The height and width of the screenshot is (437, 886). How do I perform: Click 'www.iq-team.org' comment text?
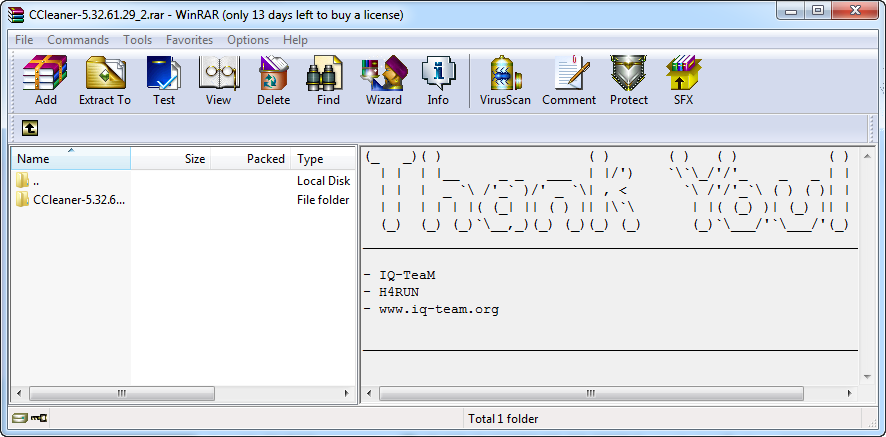point(439,310)
